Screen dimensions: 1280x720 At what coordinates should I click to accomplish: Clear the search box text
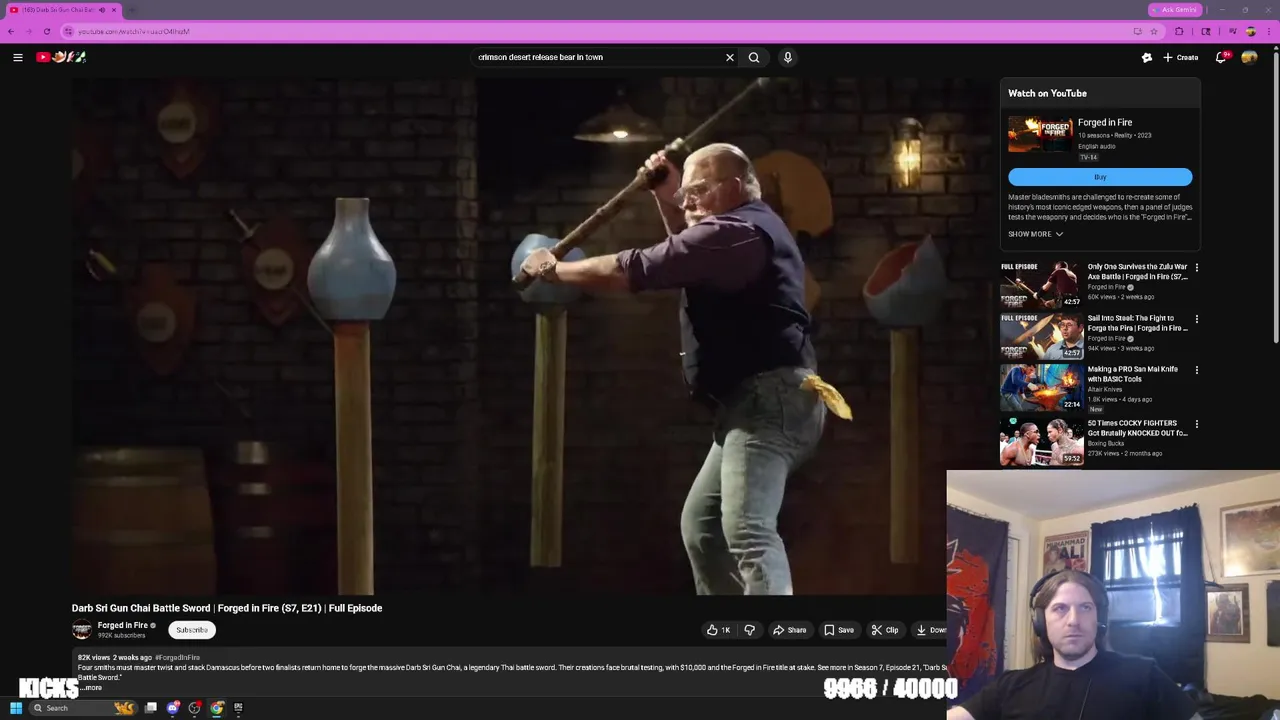[730, 57]
